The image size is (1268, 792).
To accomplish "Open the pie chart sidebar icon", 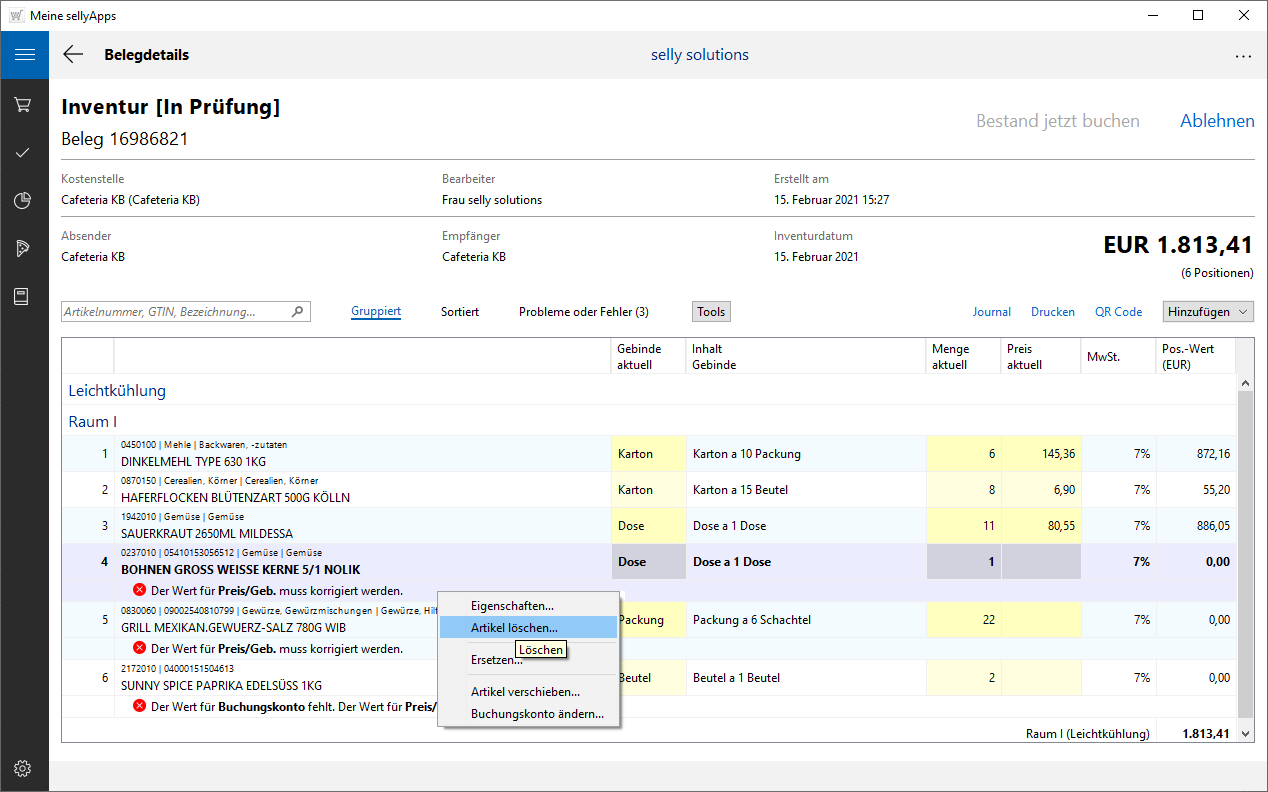I will pyautogui.click(x=24, y=201).
